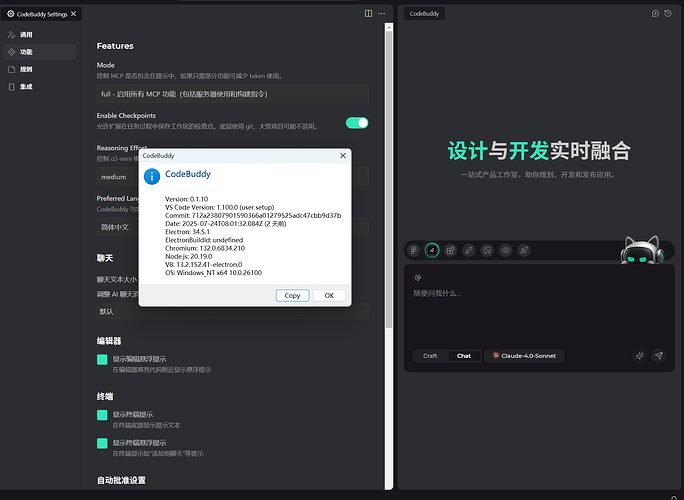The height and width of the screenshot is (500, 684).
Task: Click the settings page vertical scrollbar
Action: [x=389, y=179]
